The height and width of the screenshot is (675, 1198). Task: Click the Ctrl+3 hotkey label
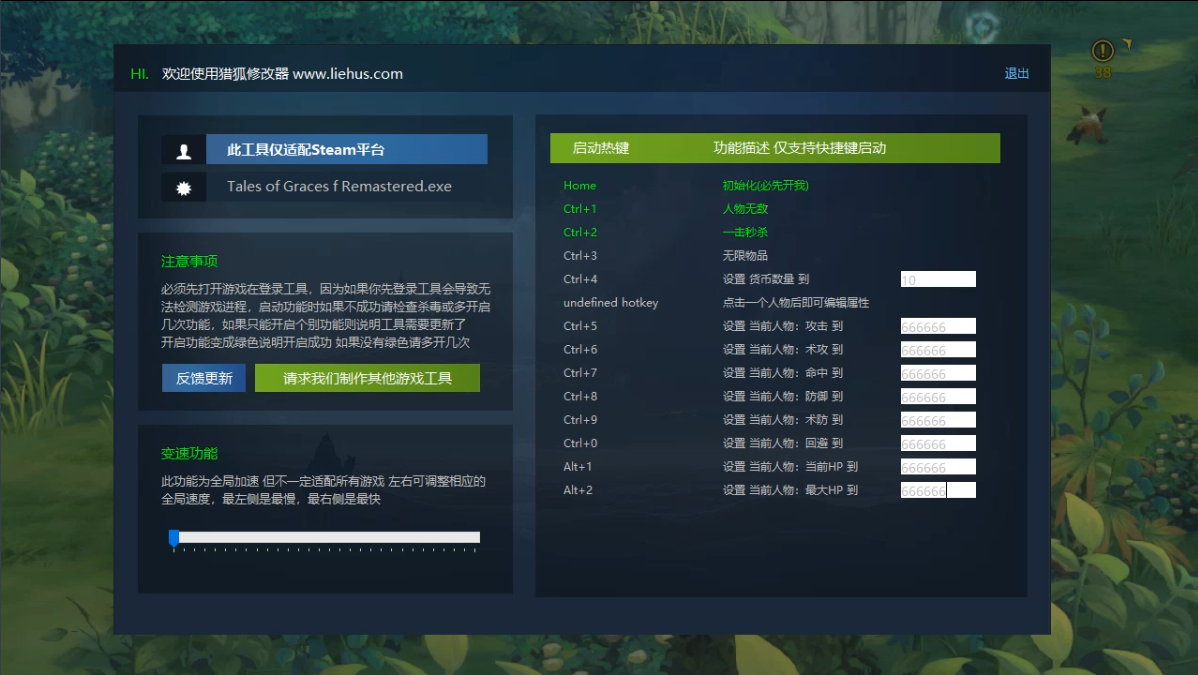[x=580, y=256]
